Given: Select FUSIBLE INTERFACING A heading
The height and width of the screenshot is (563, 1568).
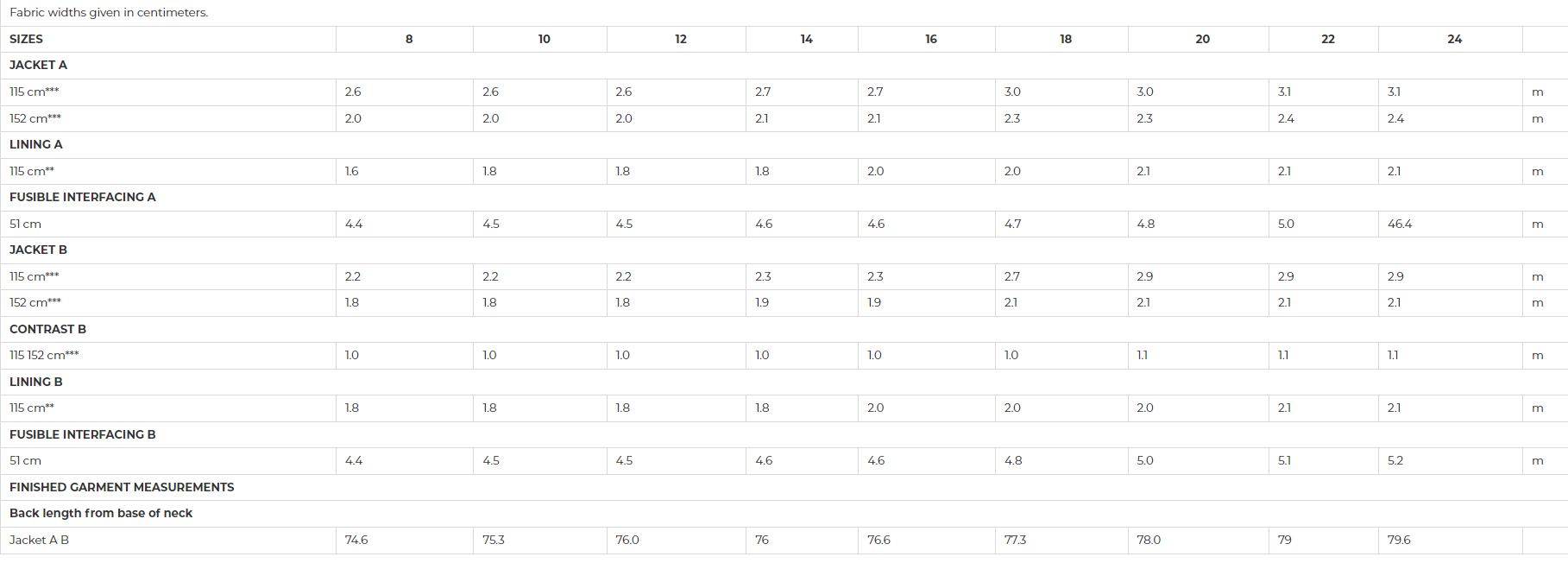Looking at the screenshot, I should (x=83, y=197).
